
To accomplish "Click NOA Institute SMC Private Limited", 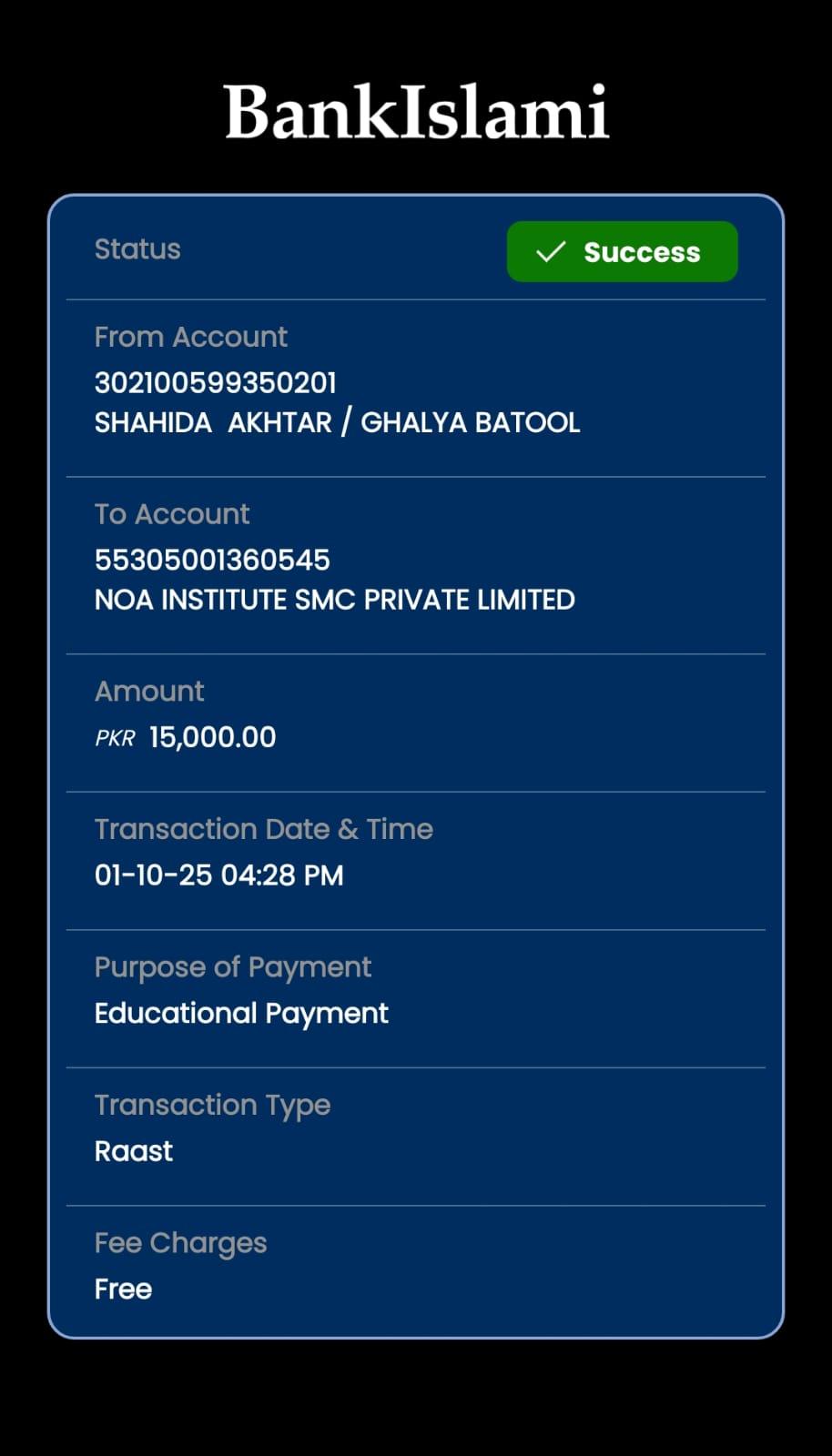I will click(334, 601).
